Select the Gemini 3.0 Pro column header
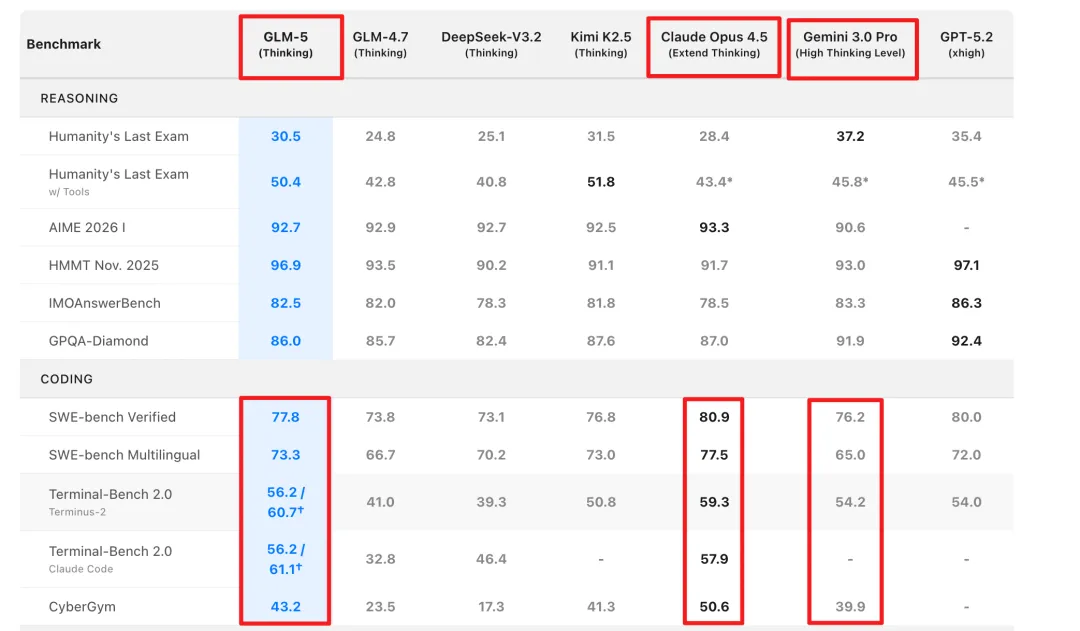 point(850,44)
